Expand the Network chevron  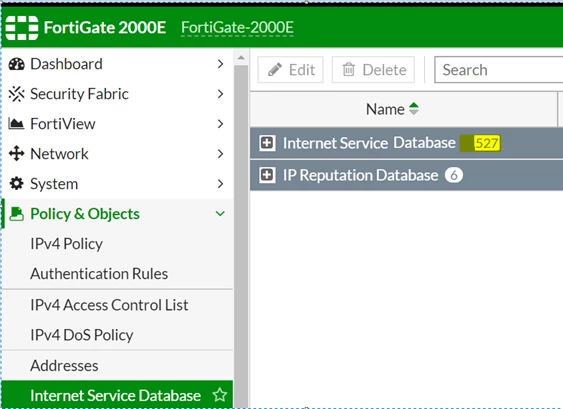(220, 154)
